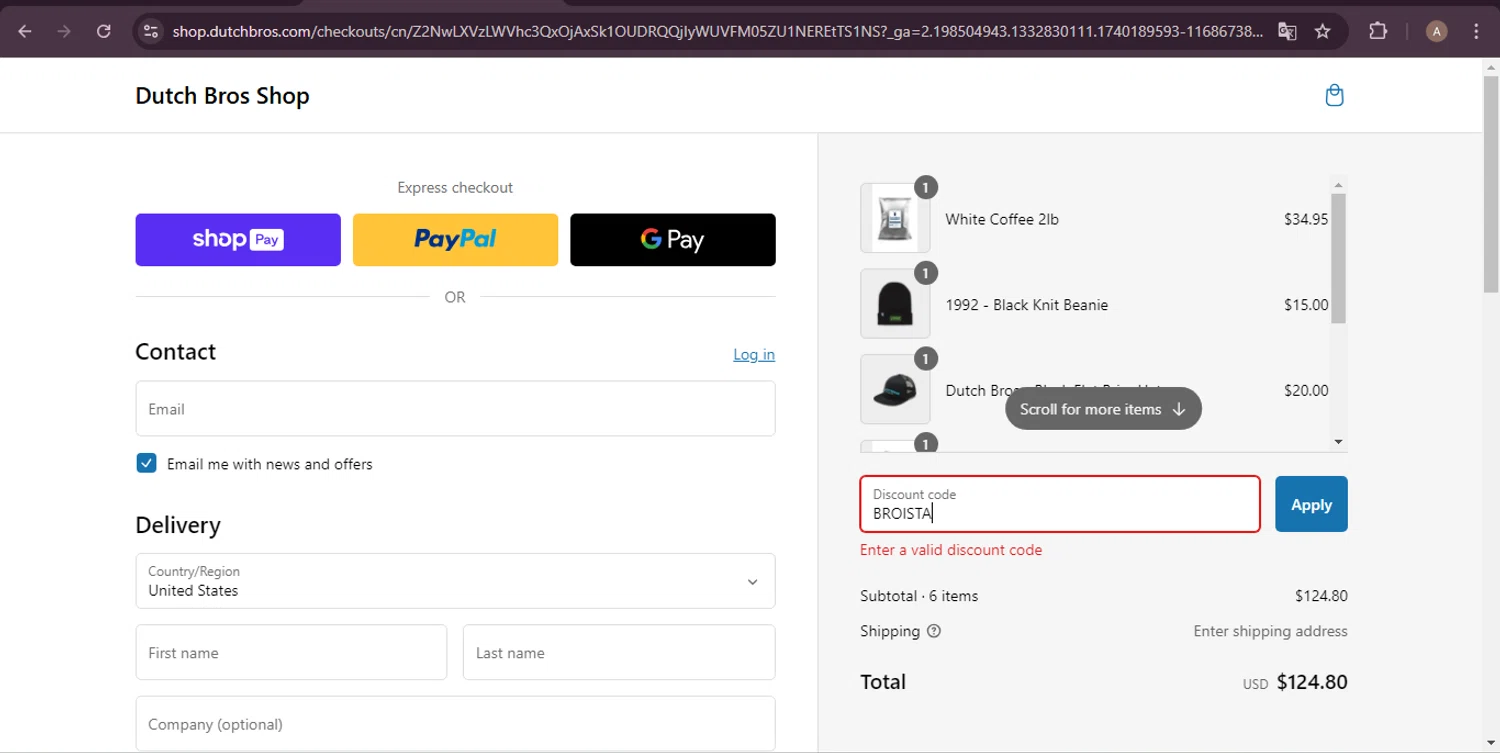Go back with browser back arrow
This screenshot has height=753, width=1500.
click(25, 31)
